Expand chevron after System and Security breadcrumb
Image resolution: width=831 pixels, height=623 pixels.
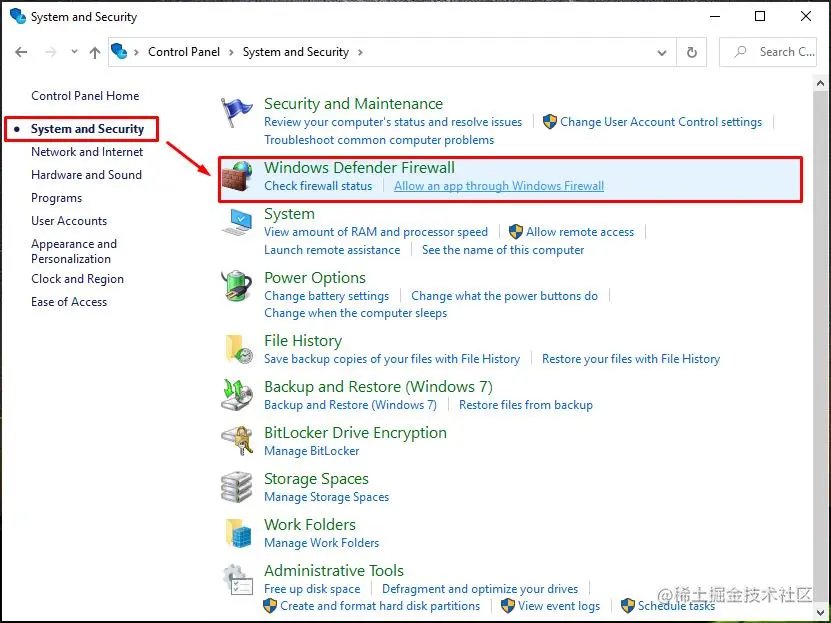point(360,52)
